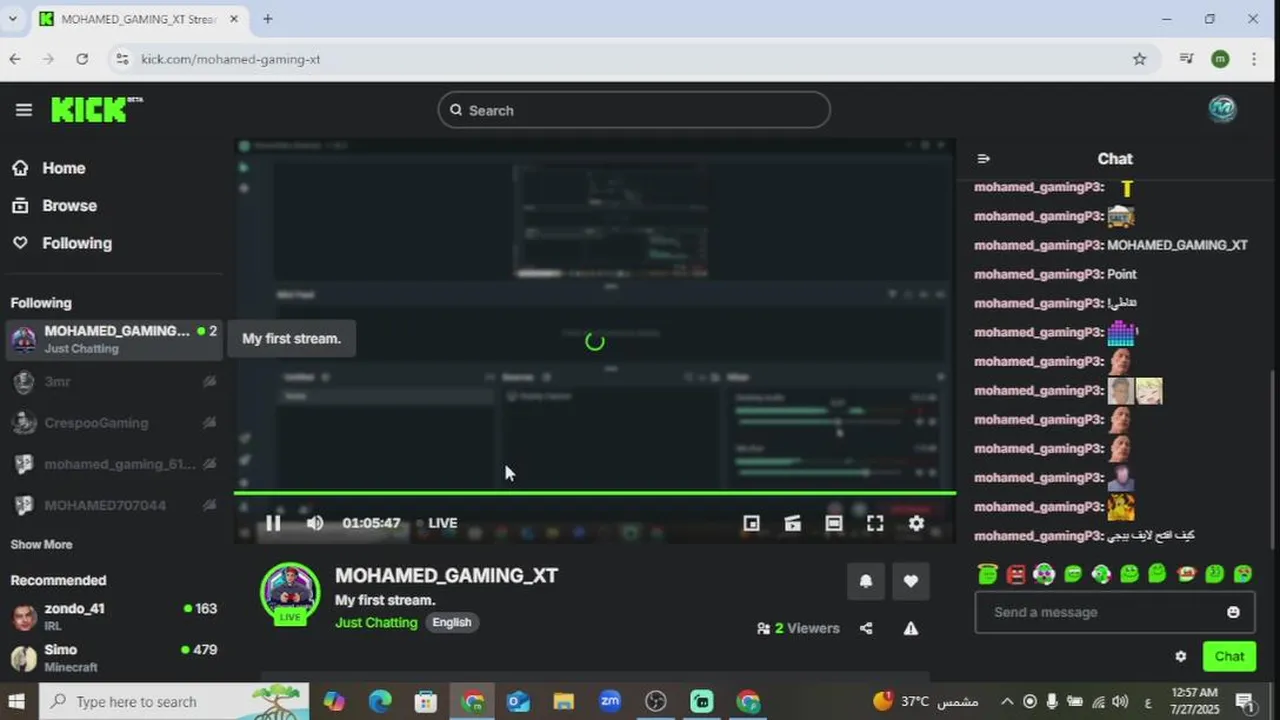Viewport: 1280px width, 720px height.
Task: Go back in Chrome
Action: coord(15,59)
